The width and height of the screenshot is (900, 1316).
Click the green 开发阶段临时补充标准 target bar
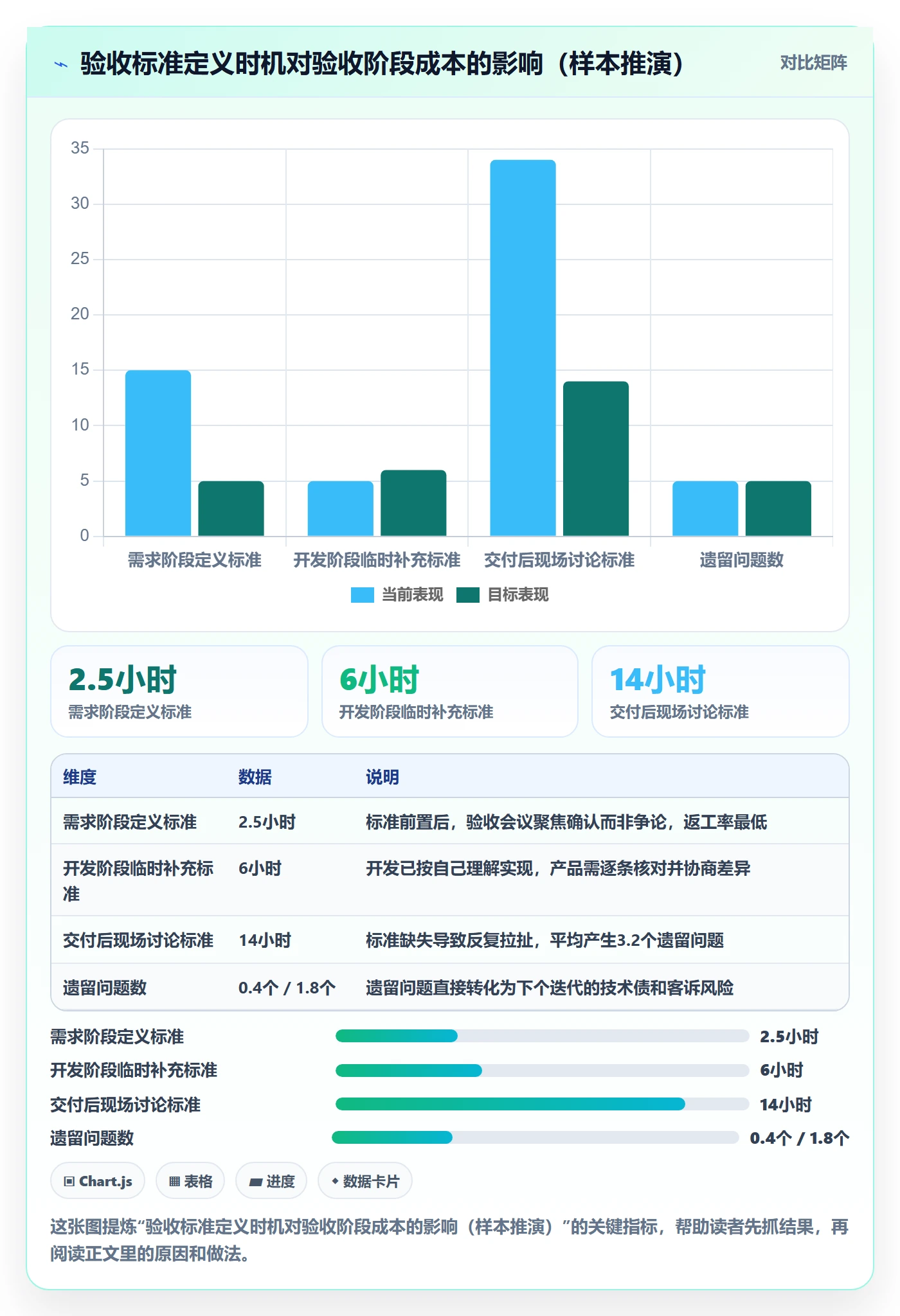pos(413,503)
